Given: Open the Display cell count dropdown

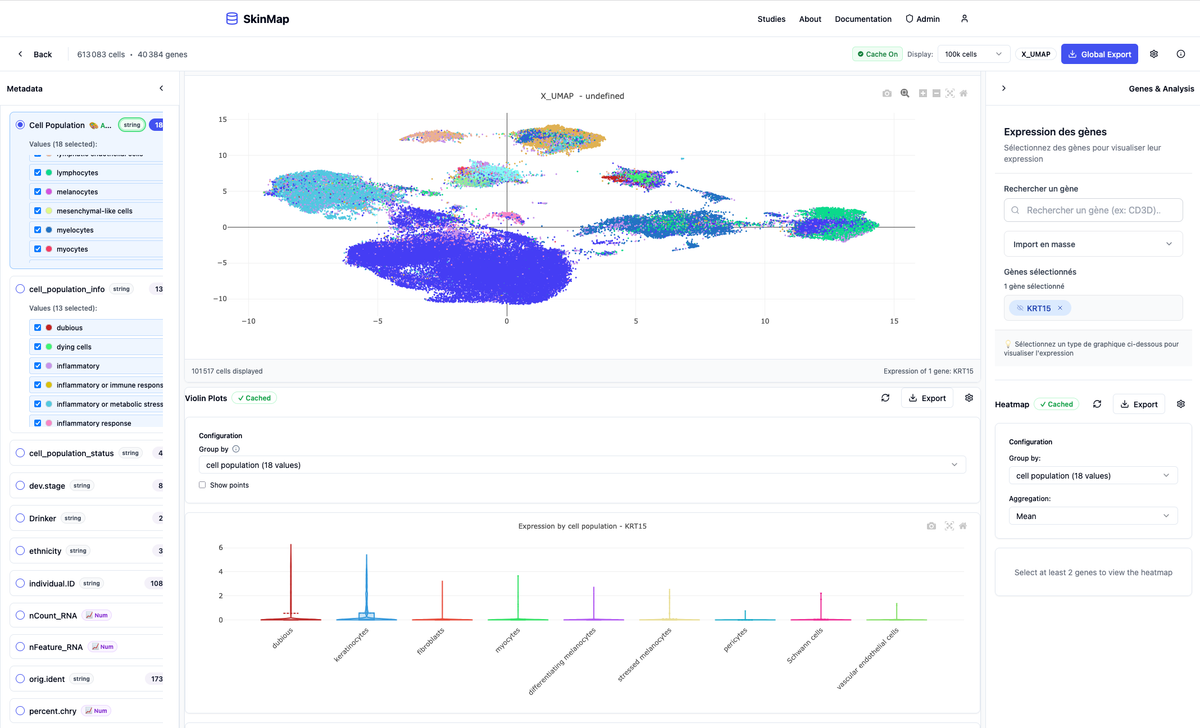Looking at the screenshot, I should pyautogui.click(x=971, y=54).
